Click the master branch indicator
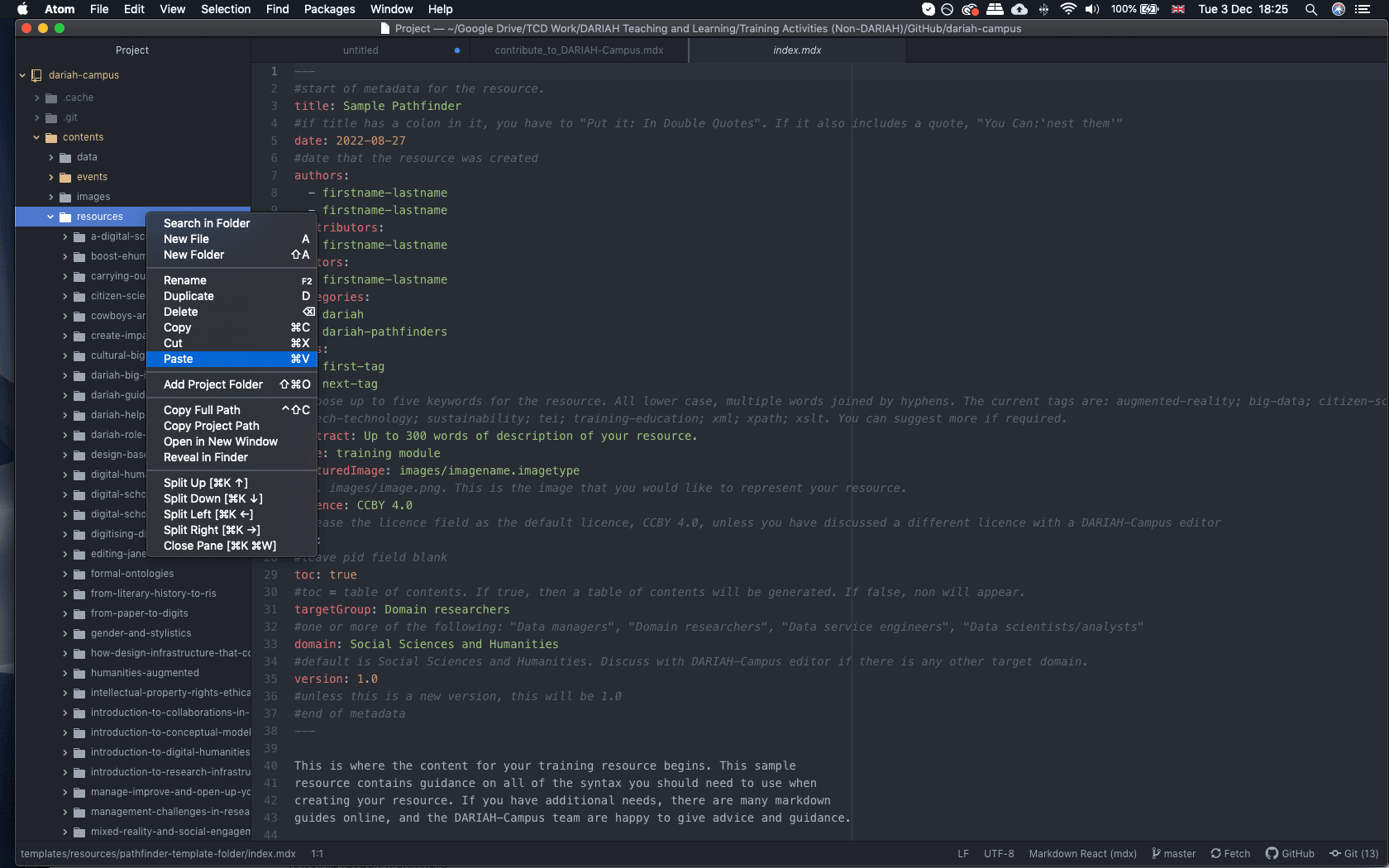1389x868 pixels. pos(1172,853)
